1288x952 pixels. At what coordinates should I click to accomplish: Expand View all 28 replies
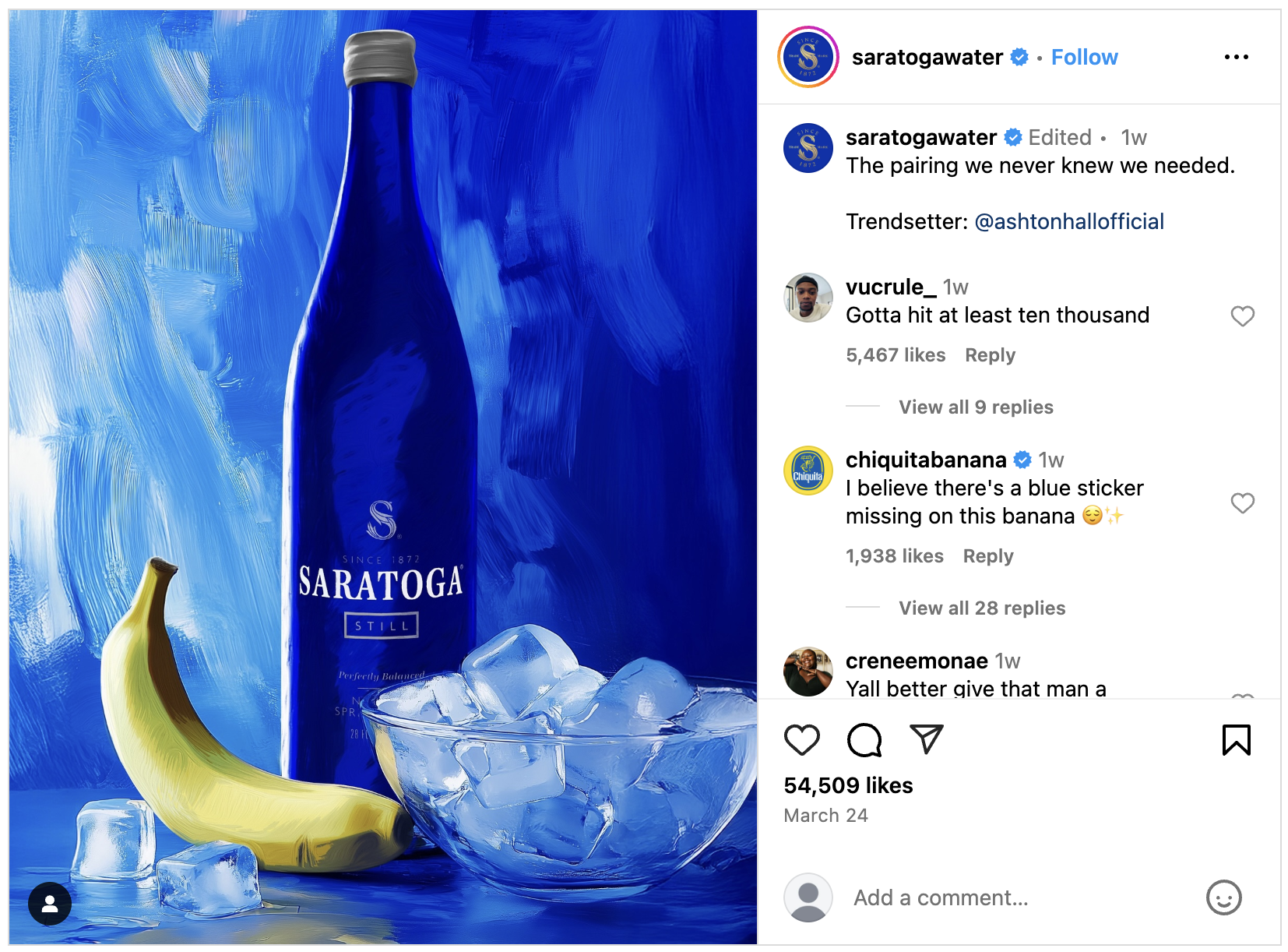(x=981, y=608)
